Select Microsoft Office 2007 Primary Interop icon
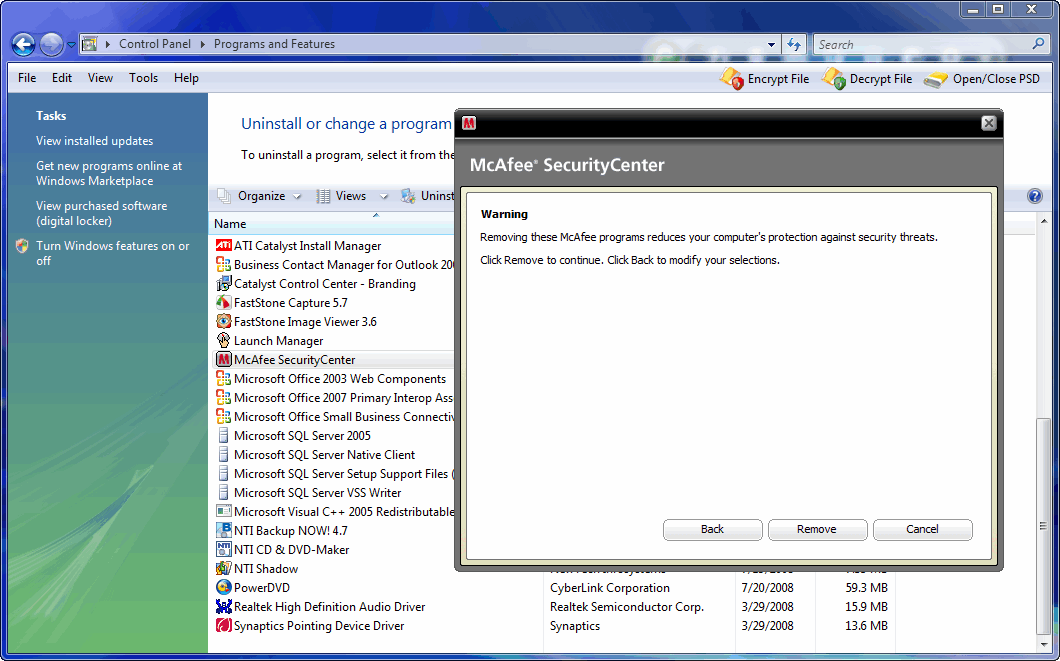Screen dimensions: 1060x661 point(224,397)
